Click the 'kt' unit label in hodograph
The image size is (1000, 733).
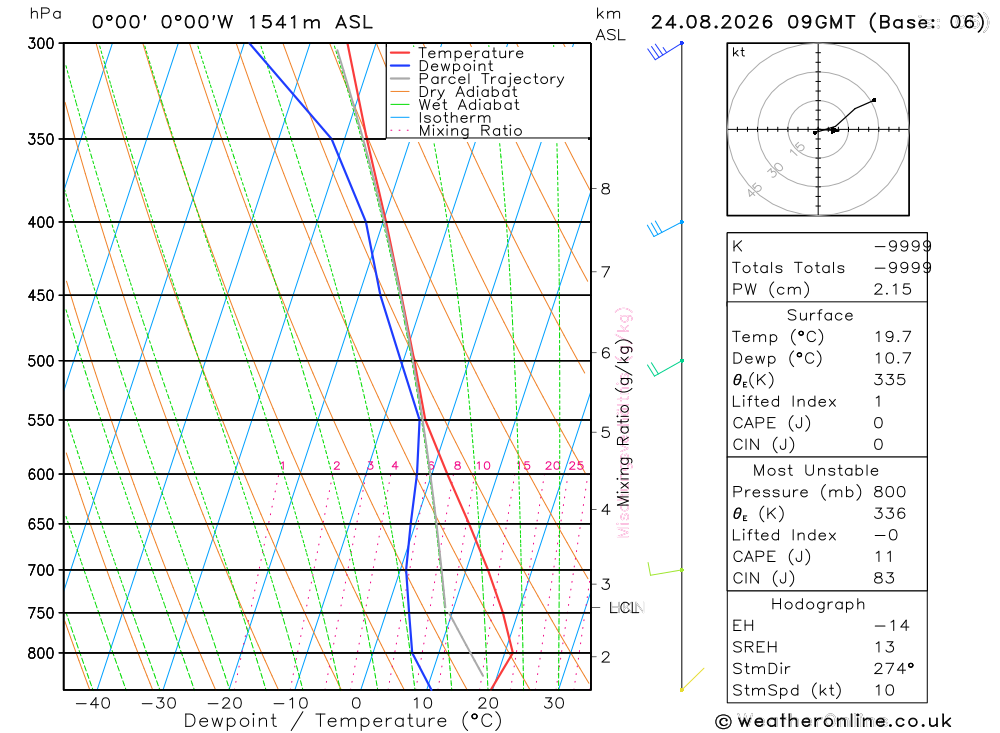pyautogui.click(x=739, y=52)
